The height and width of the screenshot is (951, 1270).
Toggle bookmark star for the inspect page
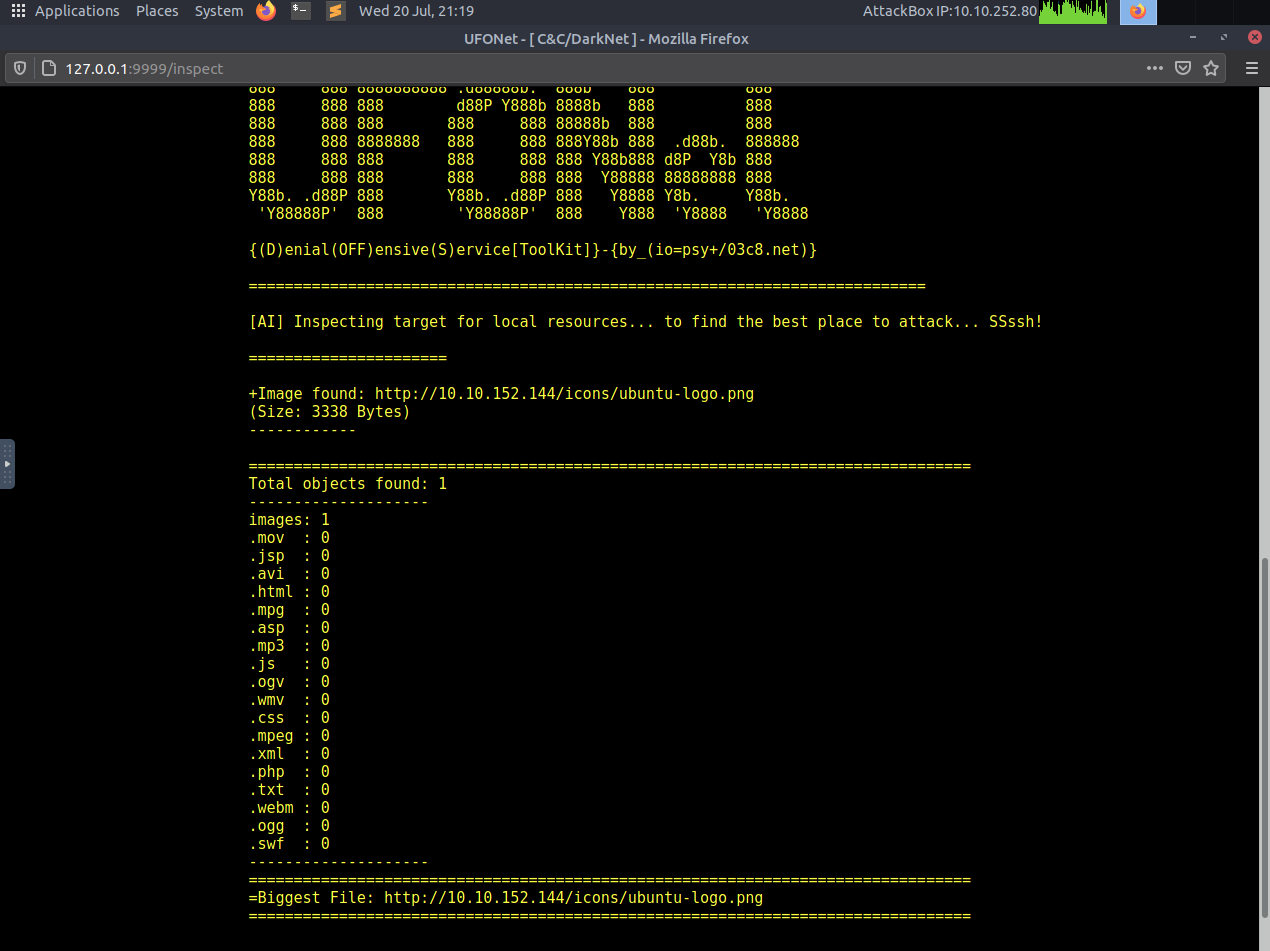point(1211,68)
